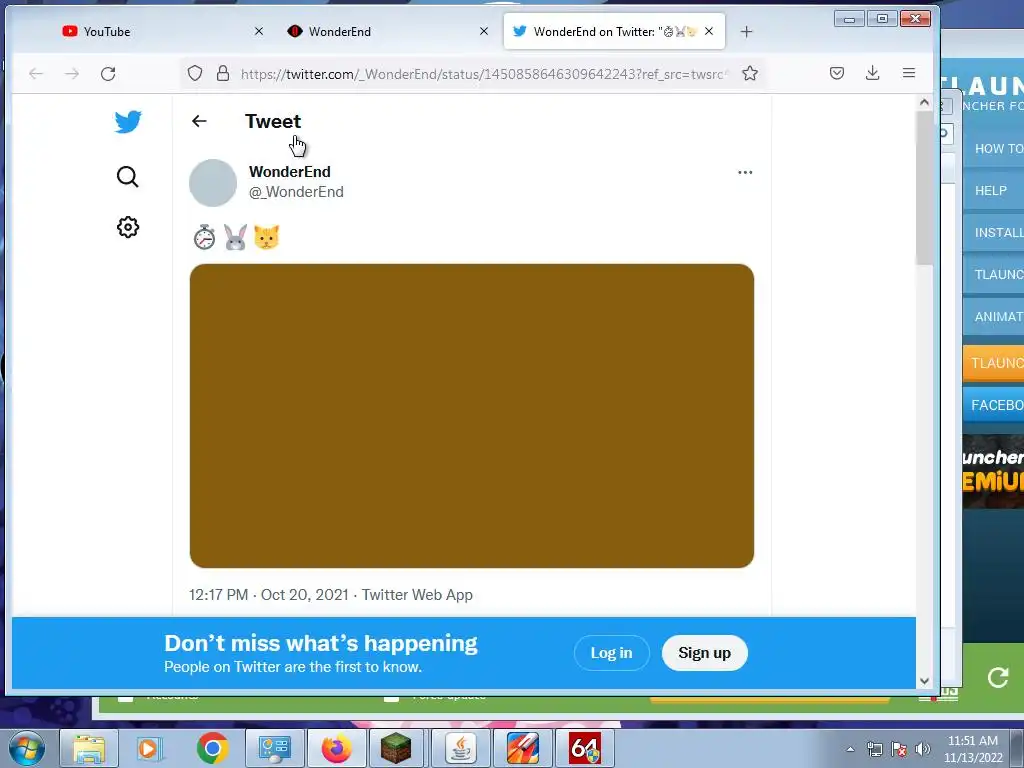Click orange TLAUNC button in TLauncher window

(x=993, y=363)
